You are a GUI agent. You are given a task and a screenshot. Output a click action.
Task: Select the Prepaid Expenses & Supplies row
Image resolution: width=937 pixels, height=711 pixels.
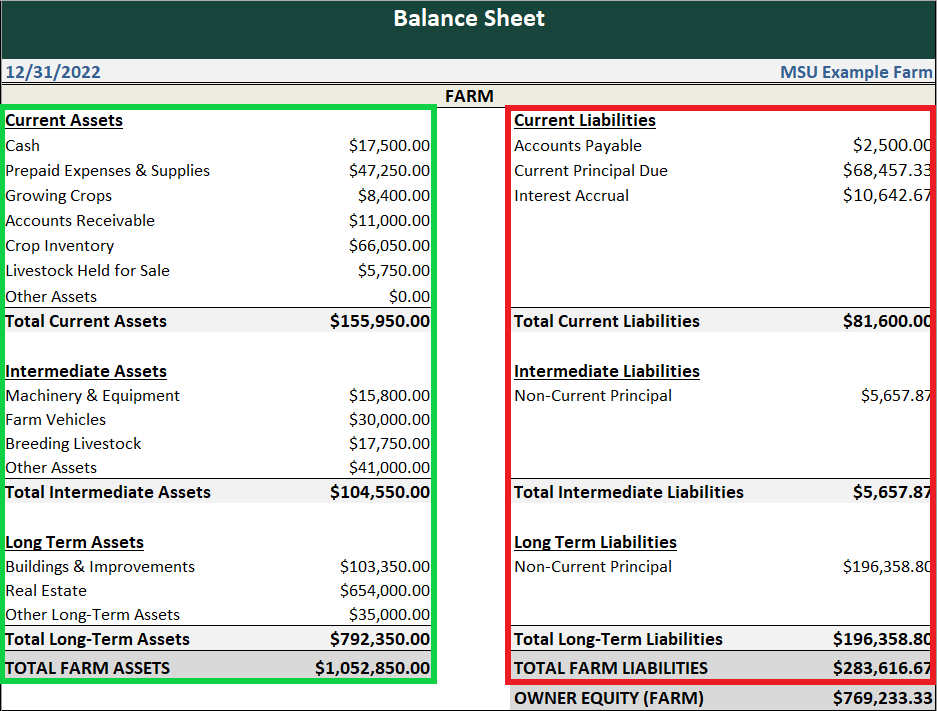pyautogui.click(x=107, y=170)
